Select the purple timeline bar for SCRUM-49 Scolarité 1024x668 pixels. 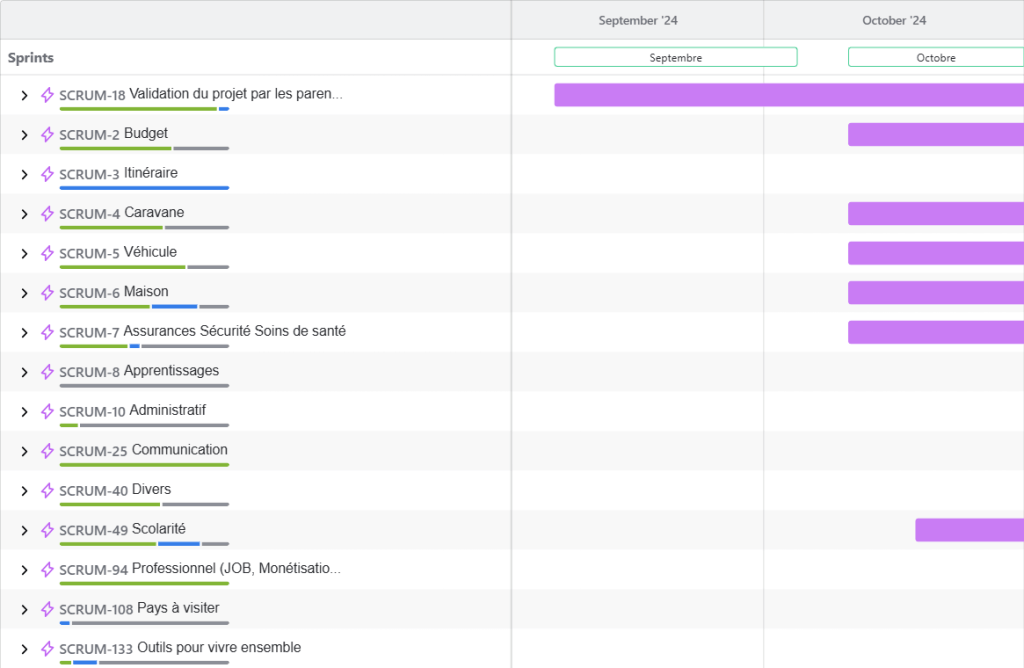[968, 530]
